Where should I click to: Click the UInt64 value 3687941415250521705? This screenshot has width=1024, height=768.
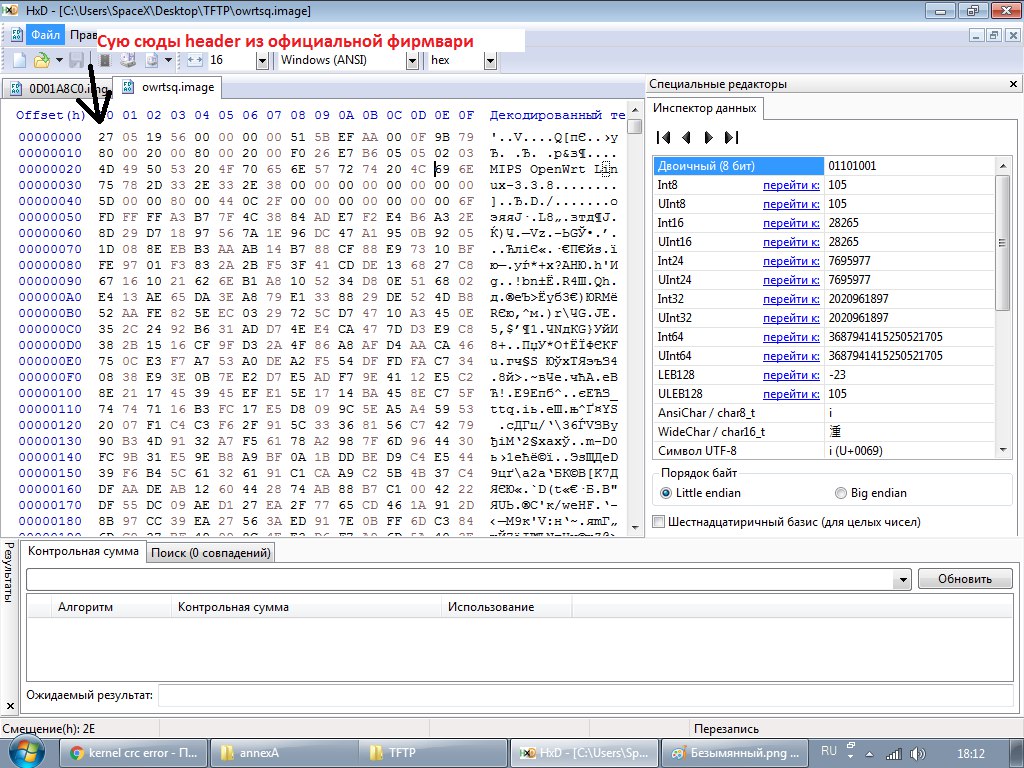(886, 356)
